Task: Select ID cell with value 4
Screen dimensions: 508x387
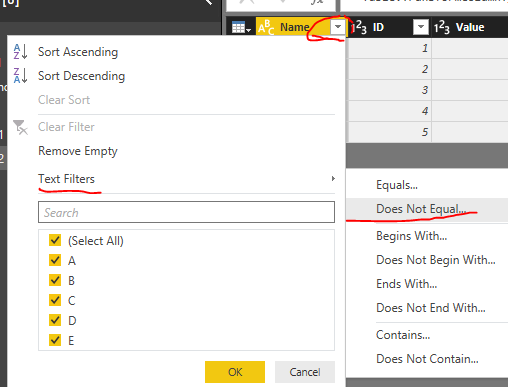Action: tap(390, 111)
